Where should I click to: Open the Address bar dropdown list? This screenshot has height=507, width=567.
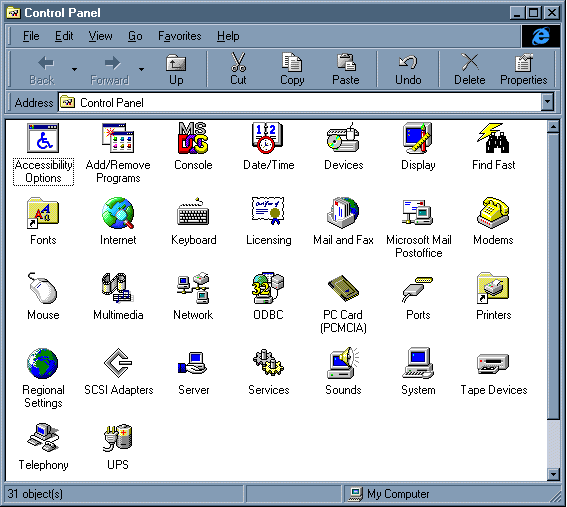[547, 102]
